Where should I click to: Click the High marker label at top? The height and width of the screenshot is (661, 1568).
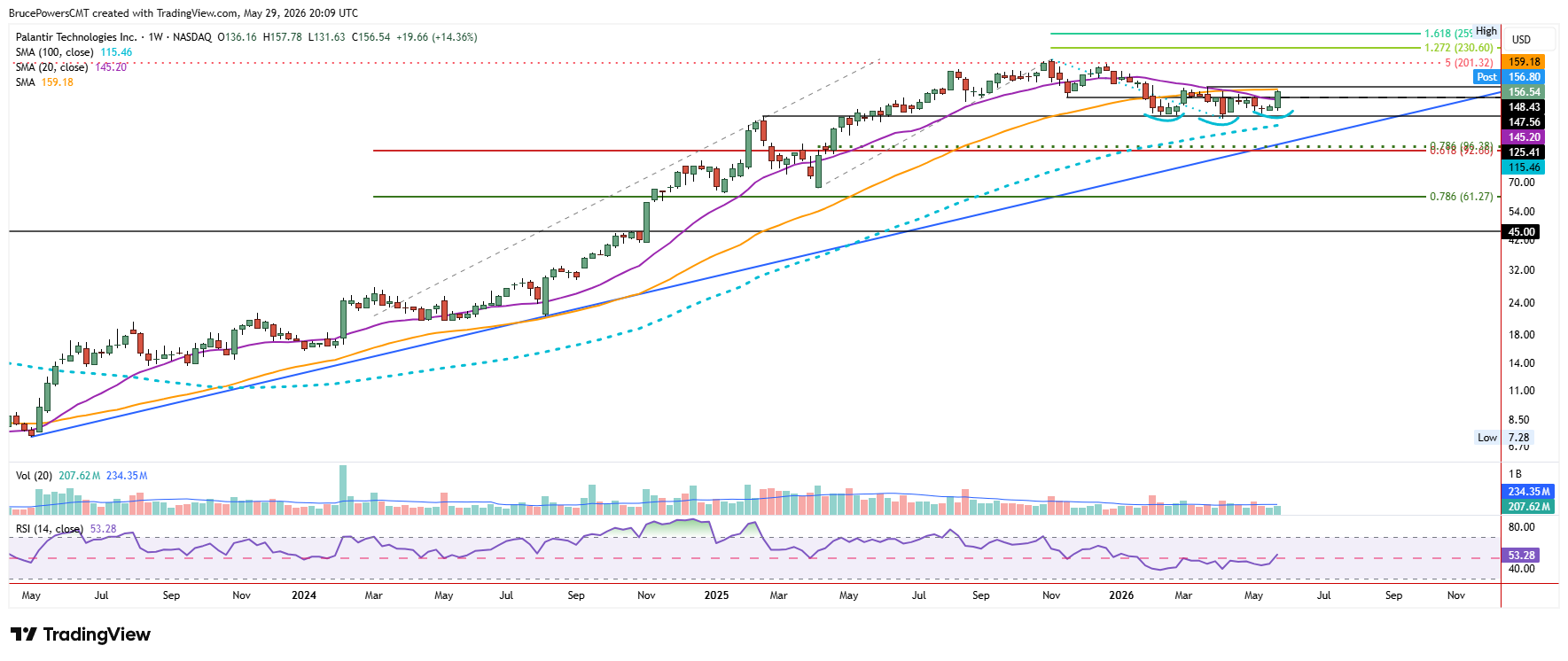click(1486, 31)
